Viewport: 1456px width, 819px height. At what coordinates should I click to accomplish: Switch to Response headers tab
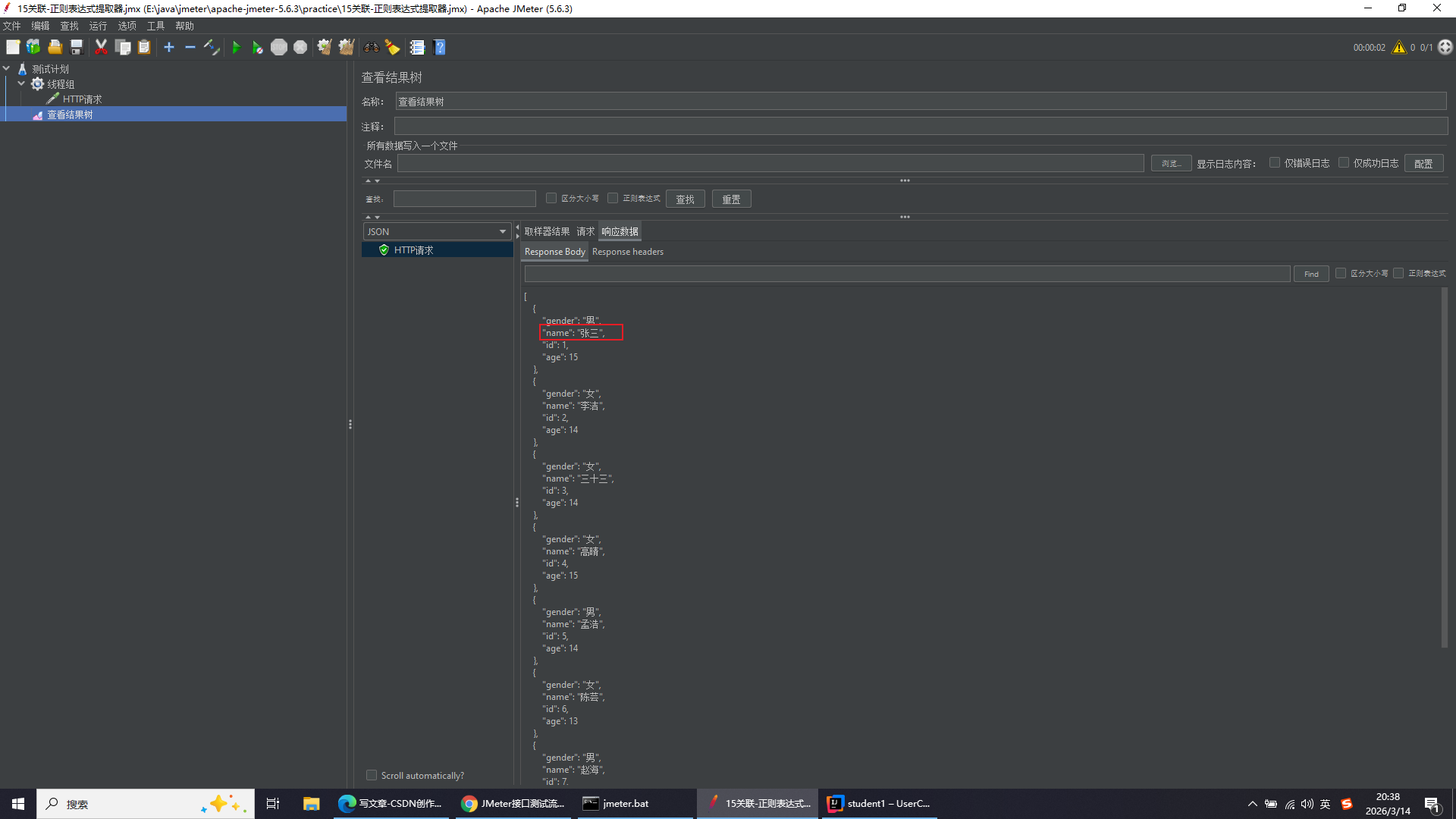(x=627, y=252)
